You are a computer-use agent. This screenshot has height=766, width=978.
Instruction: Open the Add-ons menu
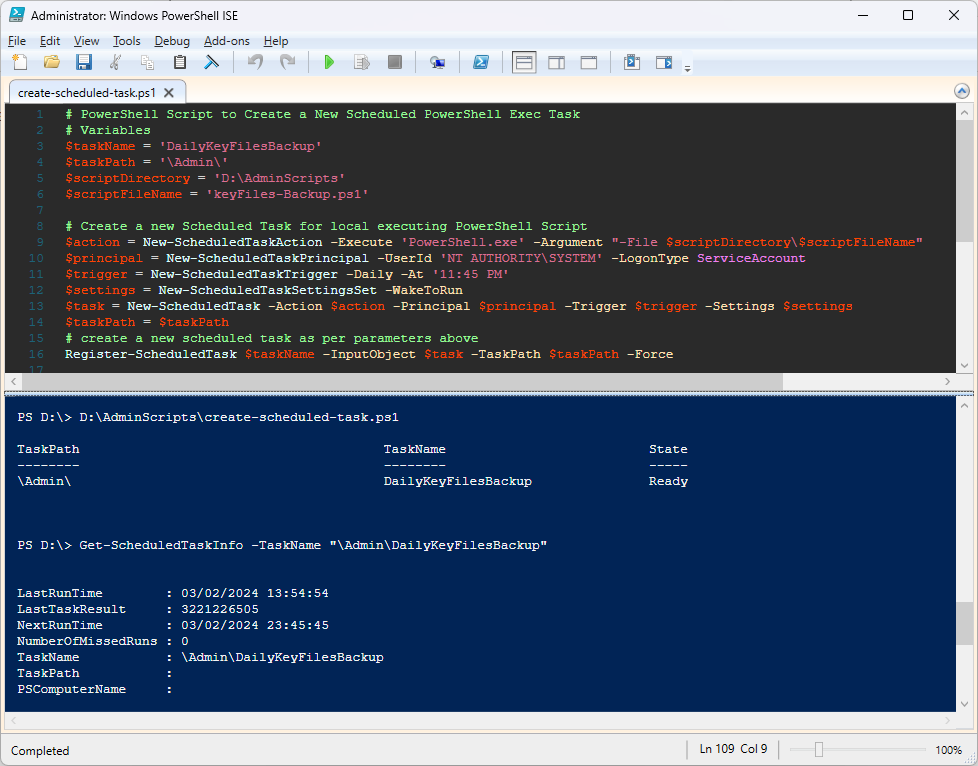pyautogui.click(x=226, y=41)
